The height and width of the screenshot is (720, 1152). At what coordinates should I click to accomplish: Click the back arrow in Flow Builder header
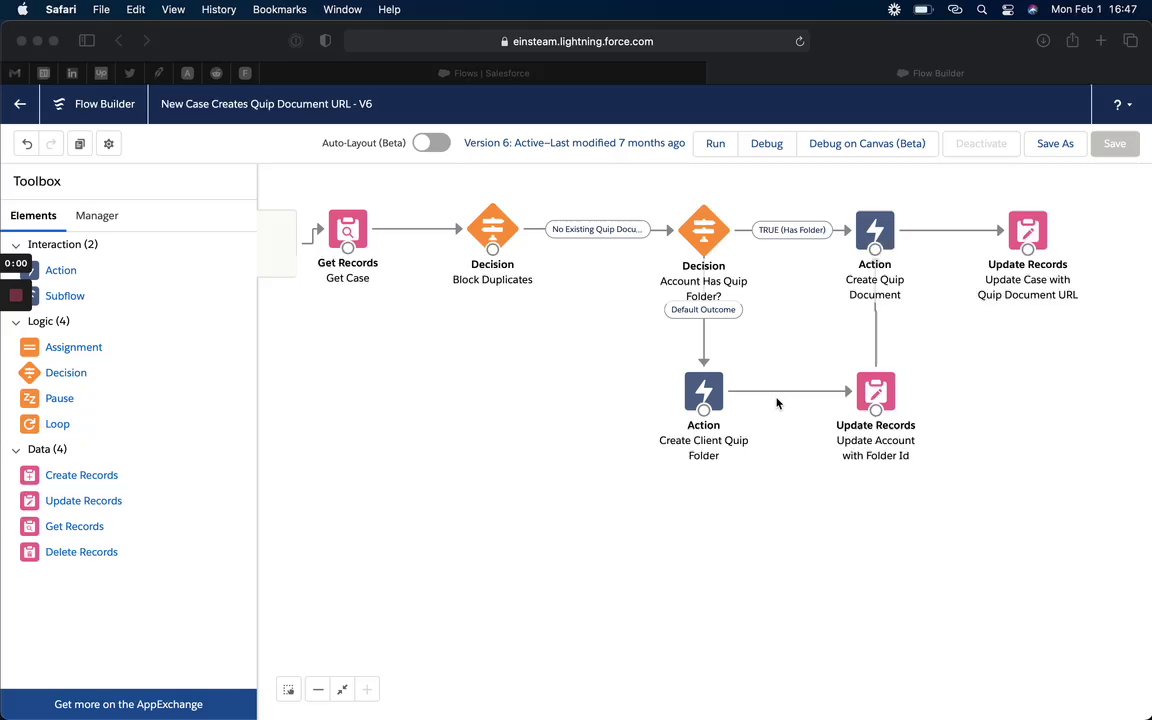[x=20, y=104]
